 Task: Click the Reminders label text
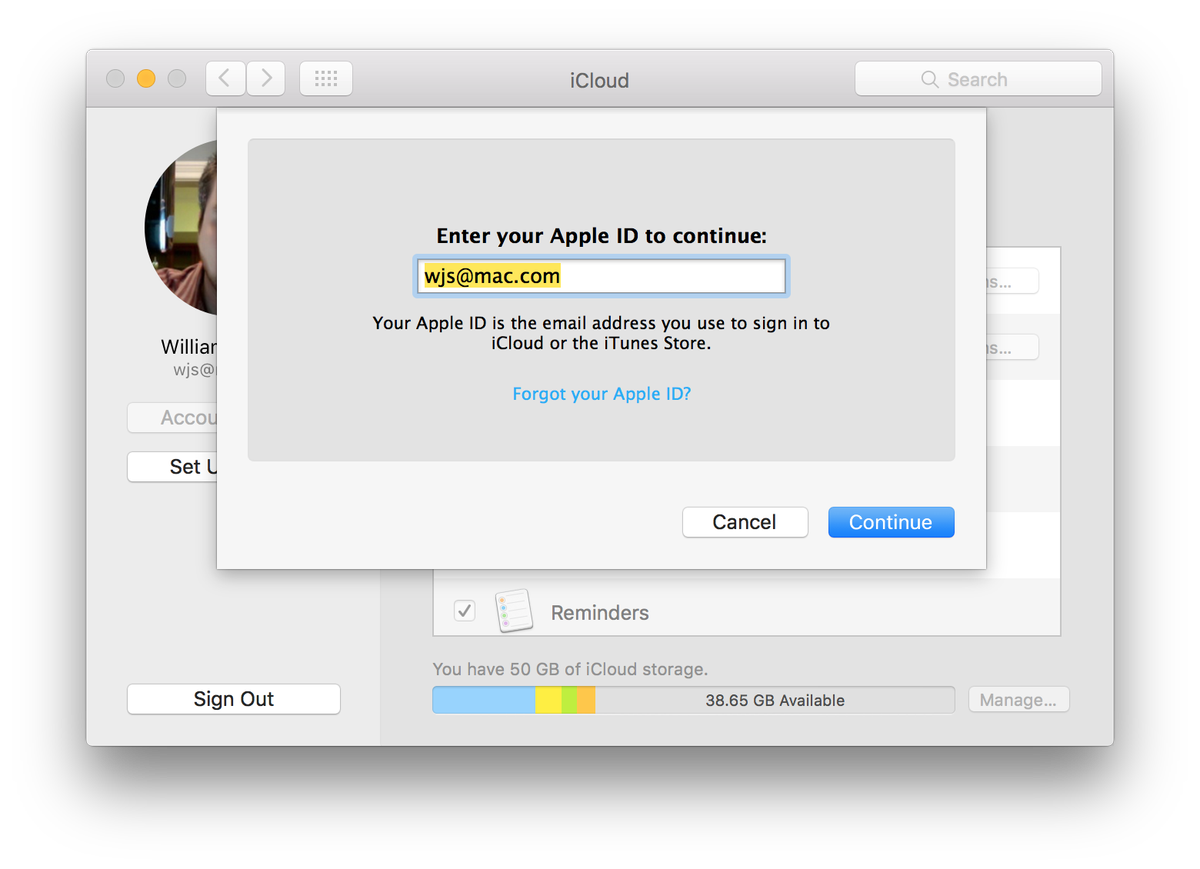600,613
